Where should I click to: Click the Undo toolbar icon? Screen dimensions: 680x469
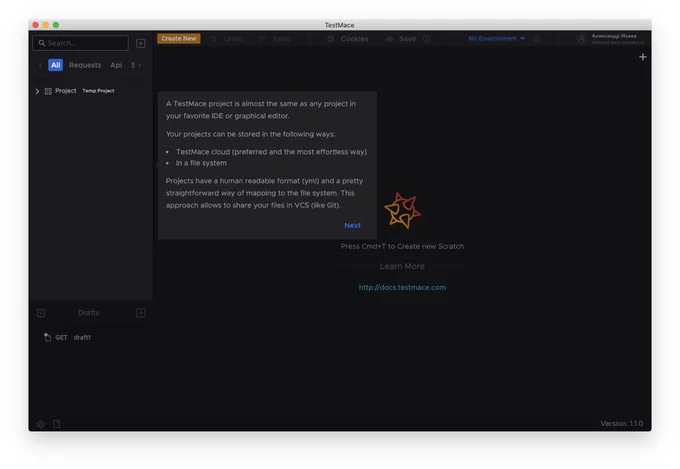[x=213, y=39]
